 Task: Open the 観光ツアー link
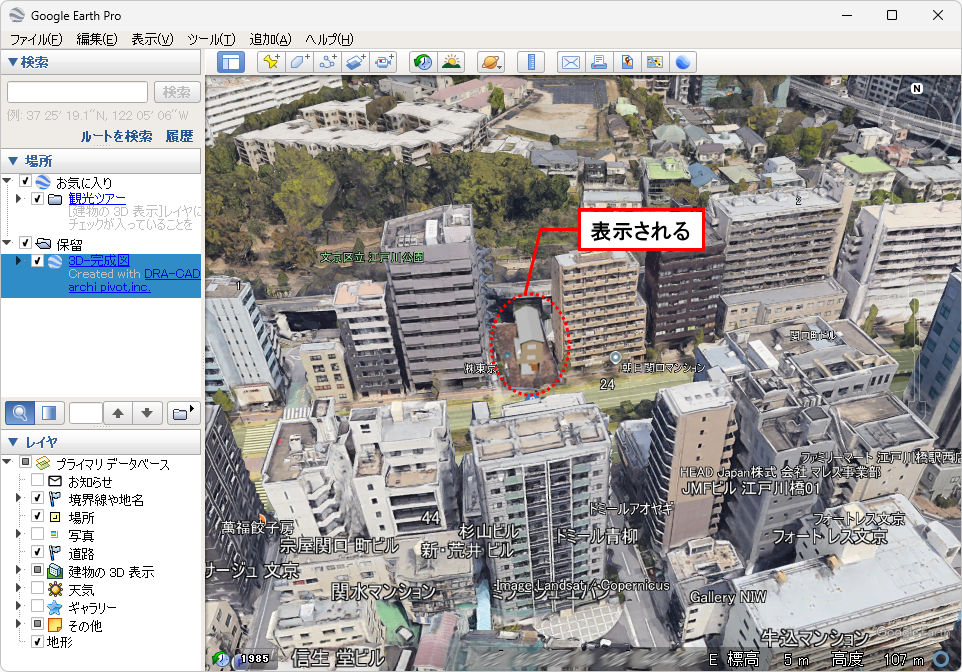97,198
